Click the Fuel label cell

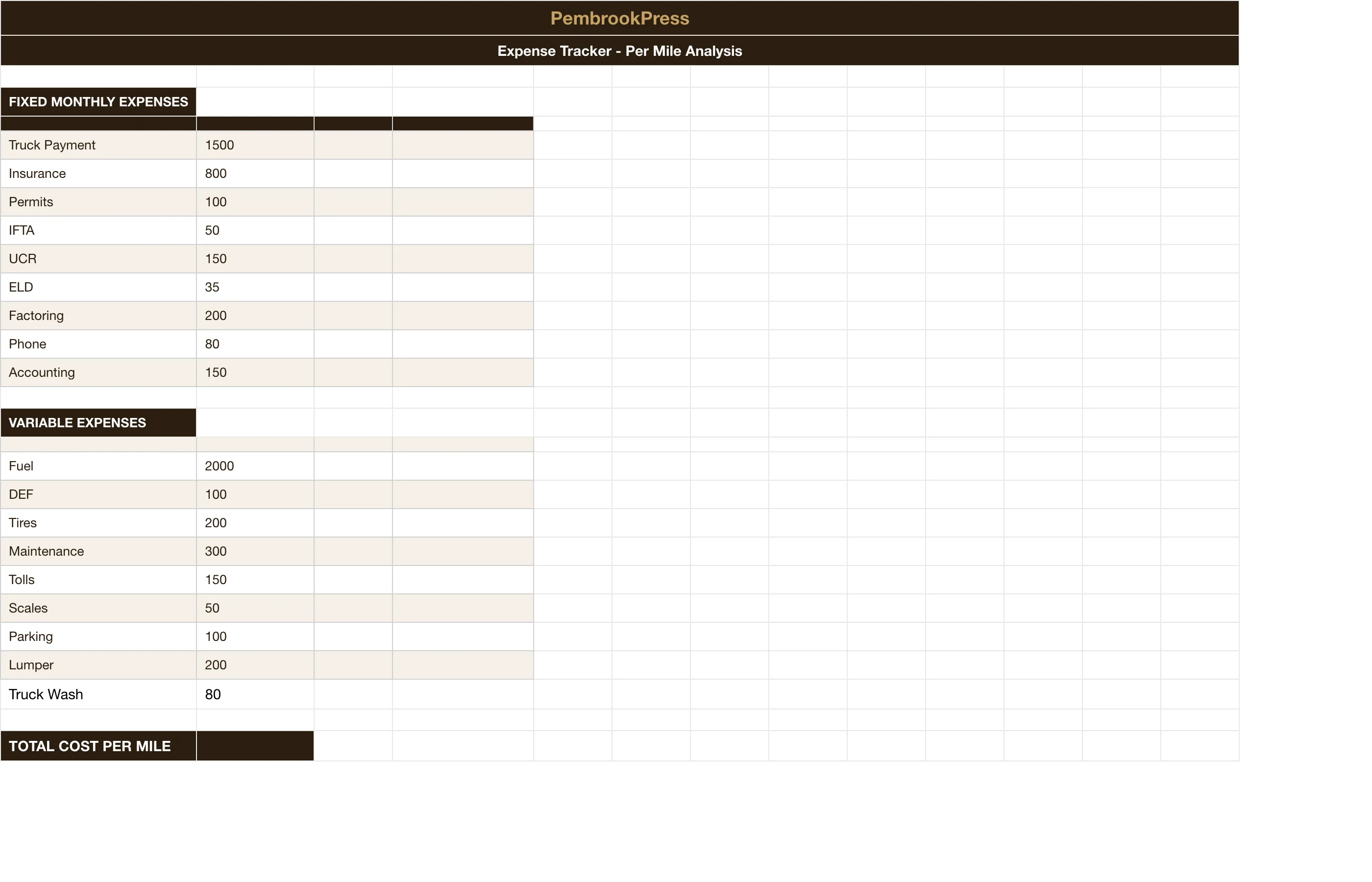coord(98,466)
